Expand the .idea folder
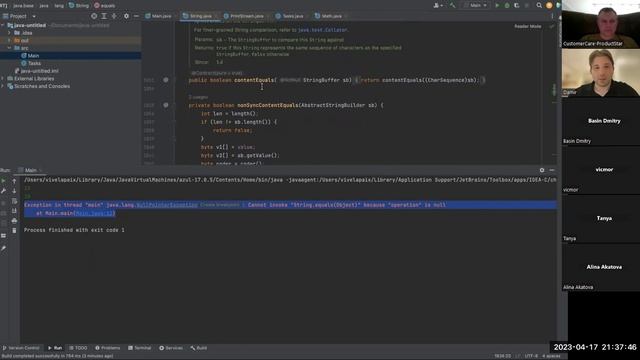This screenshot has height=360, width=640. point(9,33)
